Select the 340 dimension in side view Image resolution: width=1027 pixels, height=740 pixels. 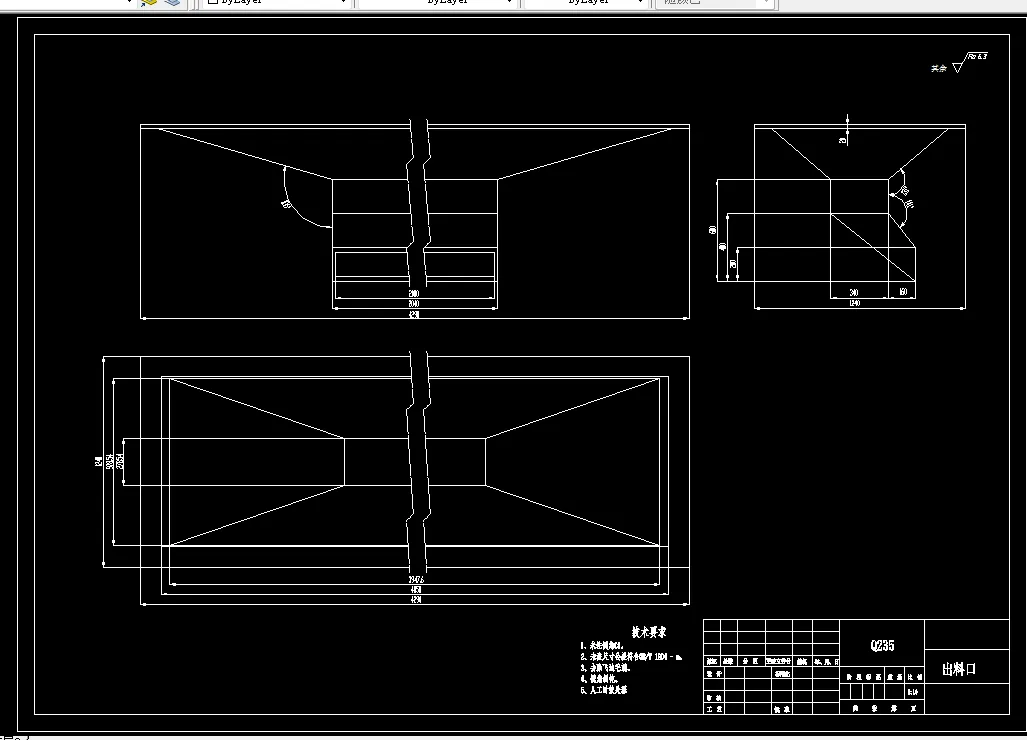tap(854, 292)
